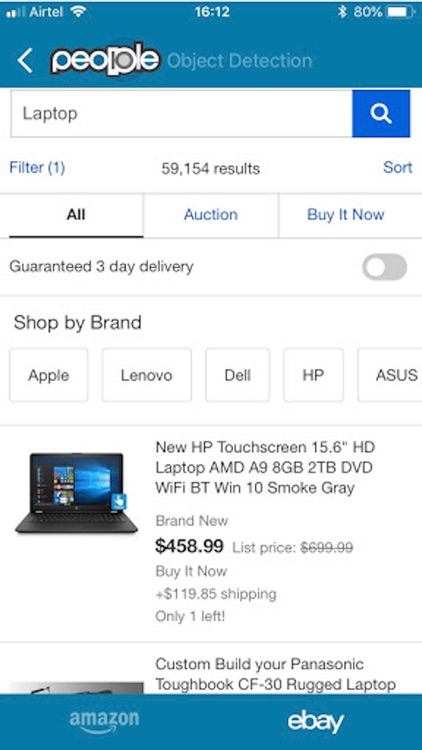Tap the touchscreen badge on laptop image

pos(118,502)
